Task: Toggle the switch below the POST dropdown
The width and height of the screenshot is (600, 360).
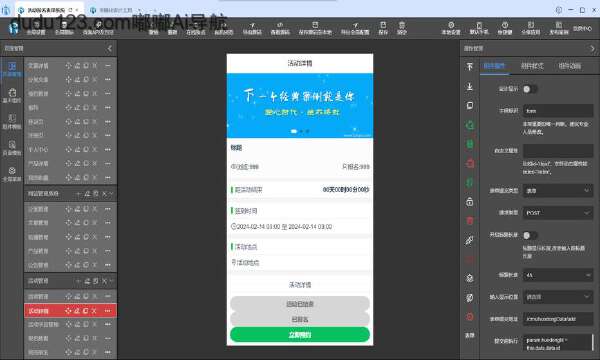Action: click(530, 235)
